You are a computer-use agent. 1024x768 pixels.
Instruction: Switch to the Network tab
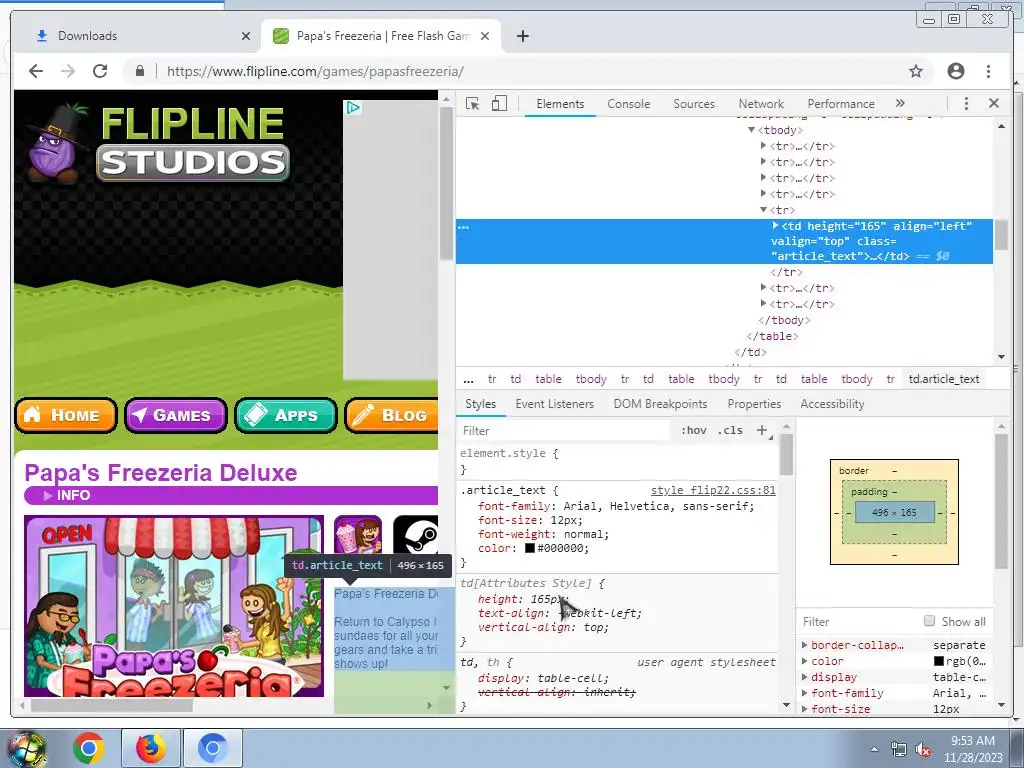click(x=761, y=104)
